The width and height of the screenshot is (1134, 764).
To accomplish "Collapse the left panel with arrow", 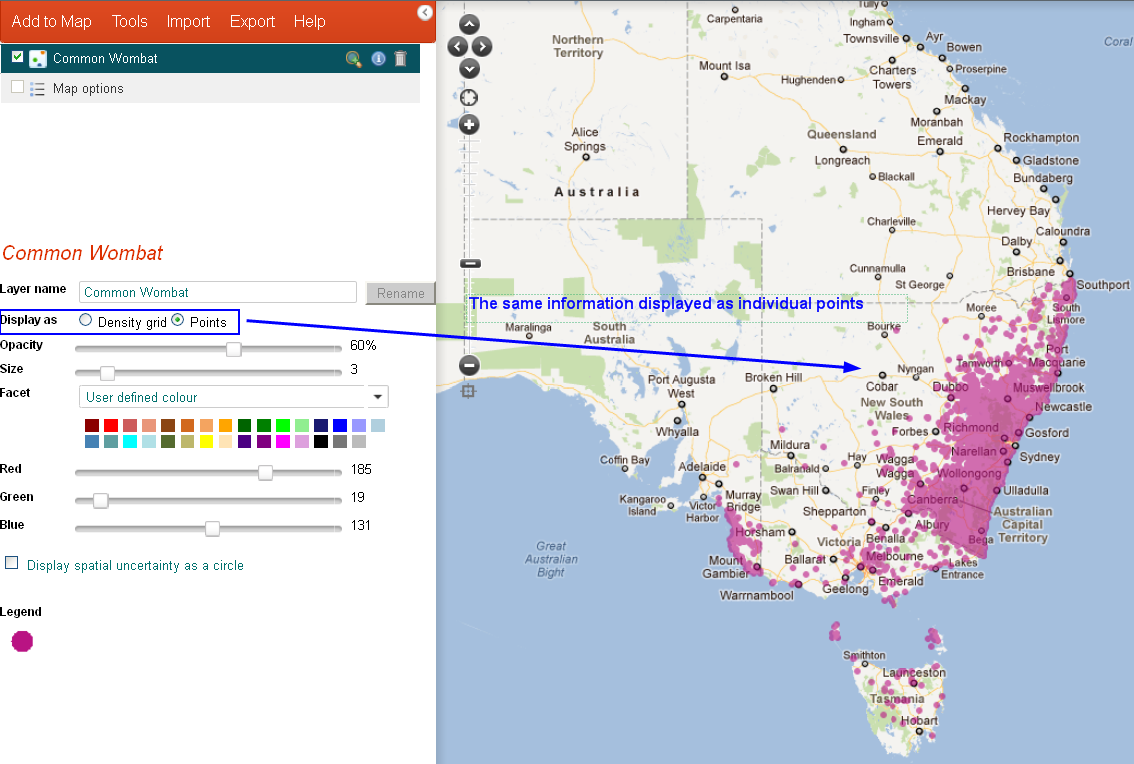I will click(x=425, y=12).
